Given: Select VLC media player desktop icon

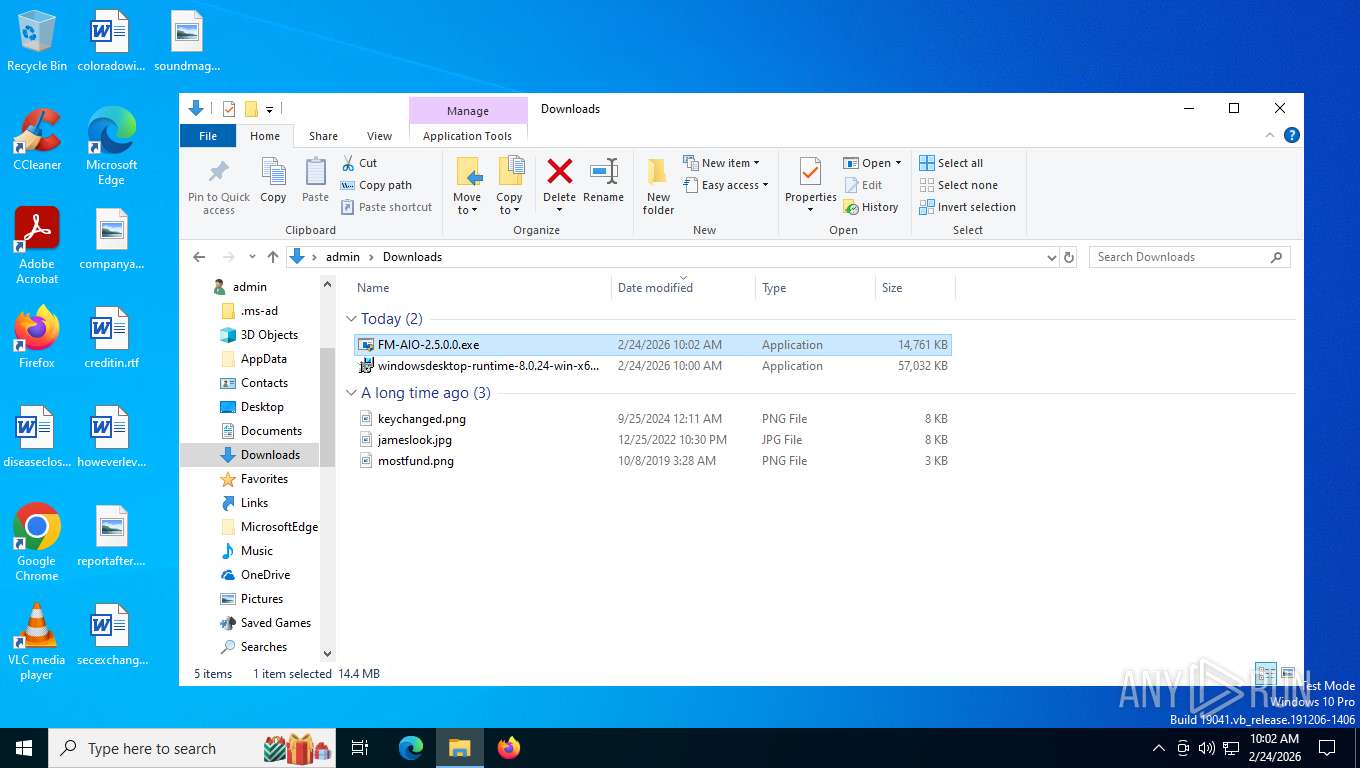Looking at the screenshot, I should click(x=37, y=642).
